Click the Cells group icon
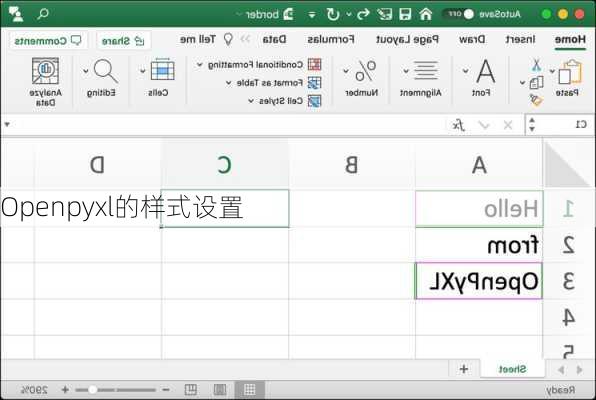The width and height of the screenshot is (596, 400). (x=162, y=69)
